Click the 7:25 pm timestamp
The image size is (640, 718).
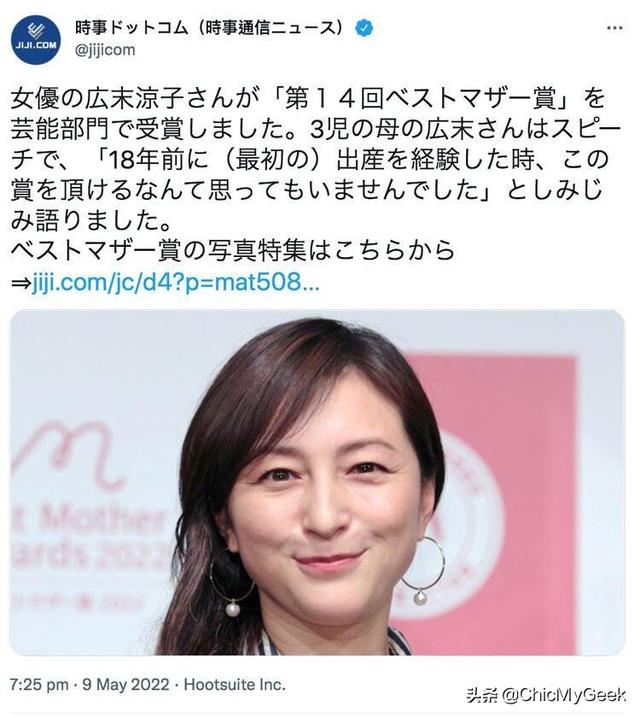click(39, 685)
